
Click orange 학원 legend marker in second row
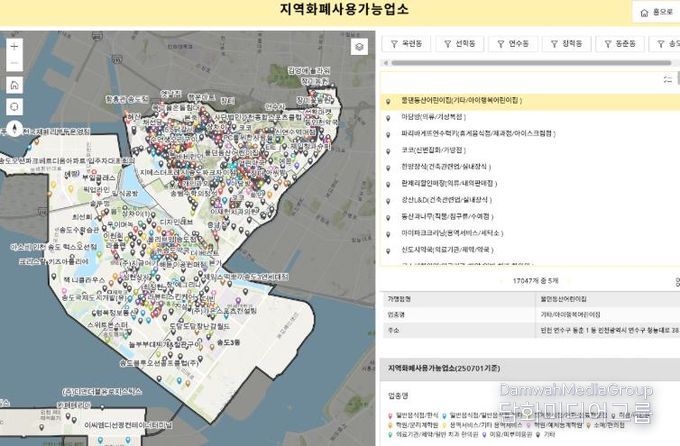click(x=390, y=425)
